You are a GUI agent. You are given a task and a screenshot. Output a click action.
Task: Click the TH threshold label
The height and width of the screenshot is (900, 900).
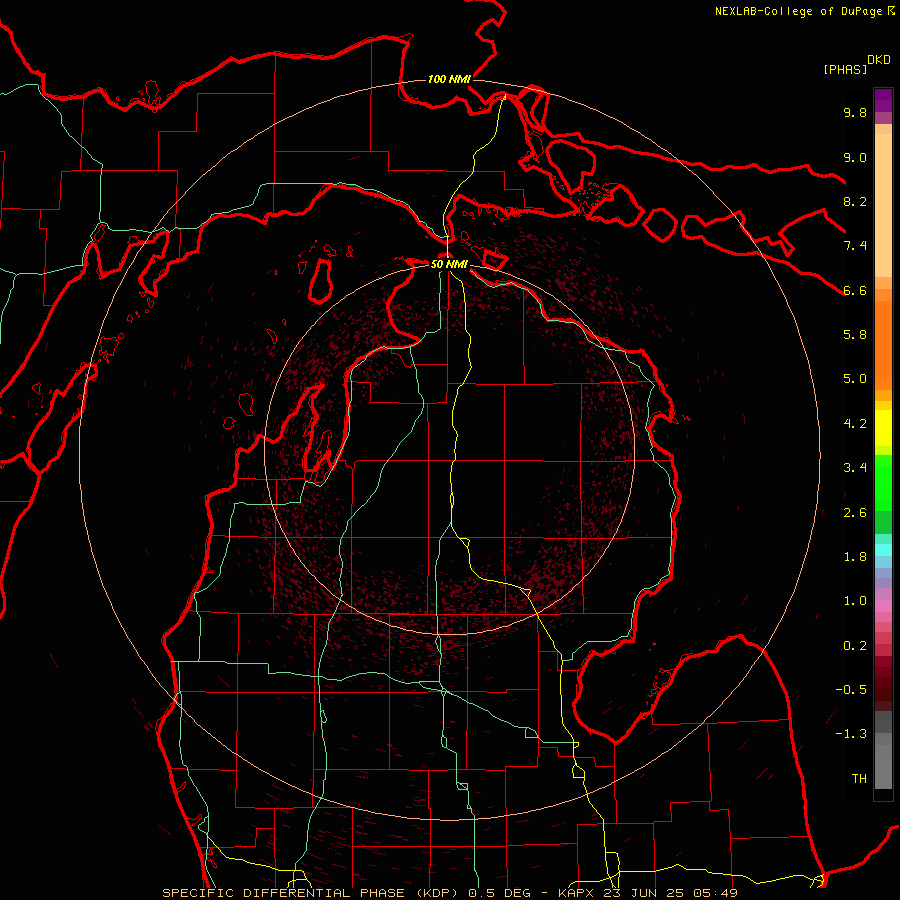[859, 779]
